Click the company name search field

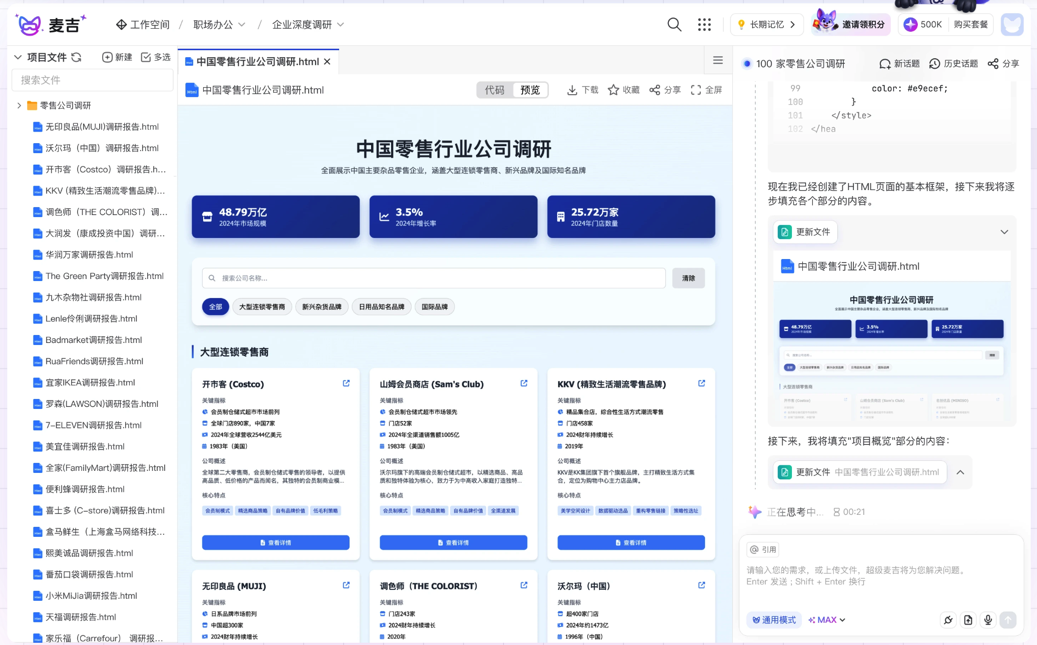click(x=434, y=278)
